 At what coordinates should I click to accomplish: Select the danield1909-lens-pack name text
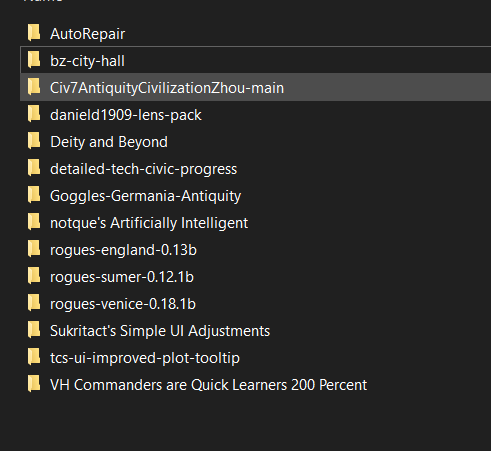coord(126,115)
